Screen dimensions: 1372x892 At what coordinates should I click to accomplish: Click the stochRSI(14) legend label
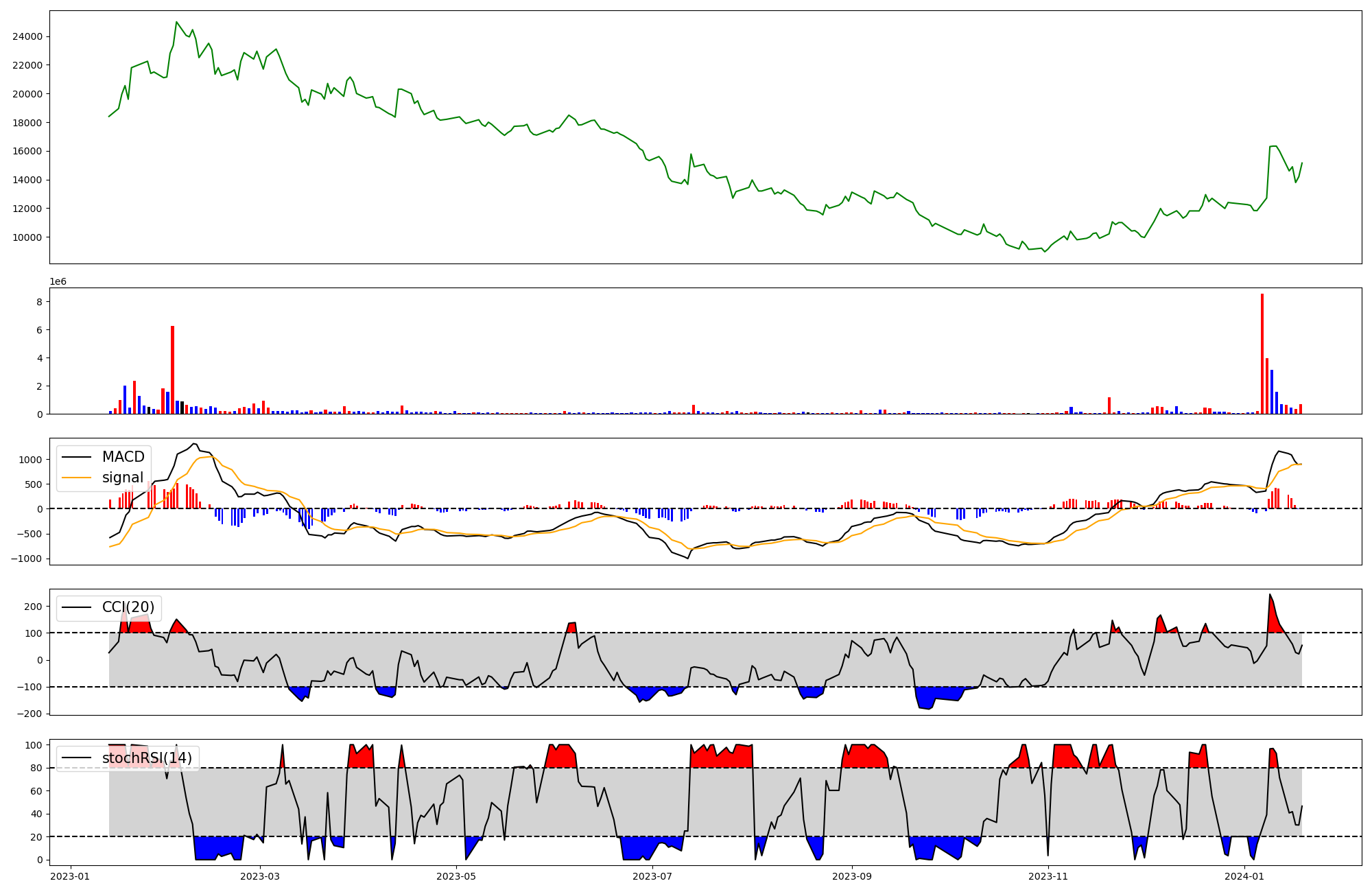pyautogui.click(x=147, y=758)
